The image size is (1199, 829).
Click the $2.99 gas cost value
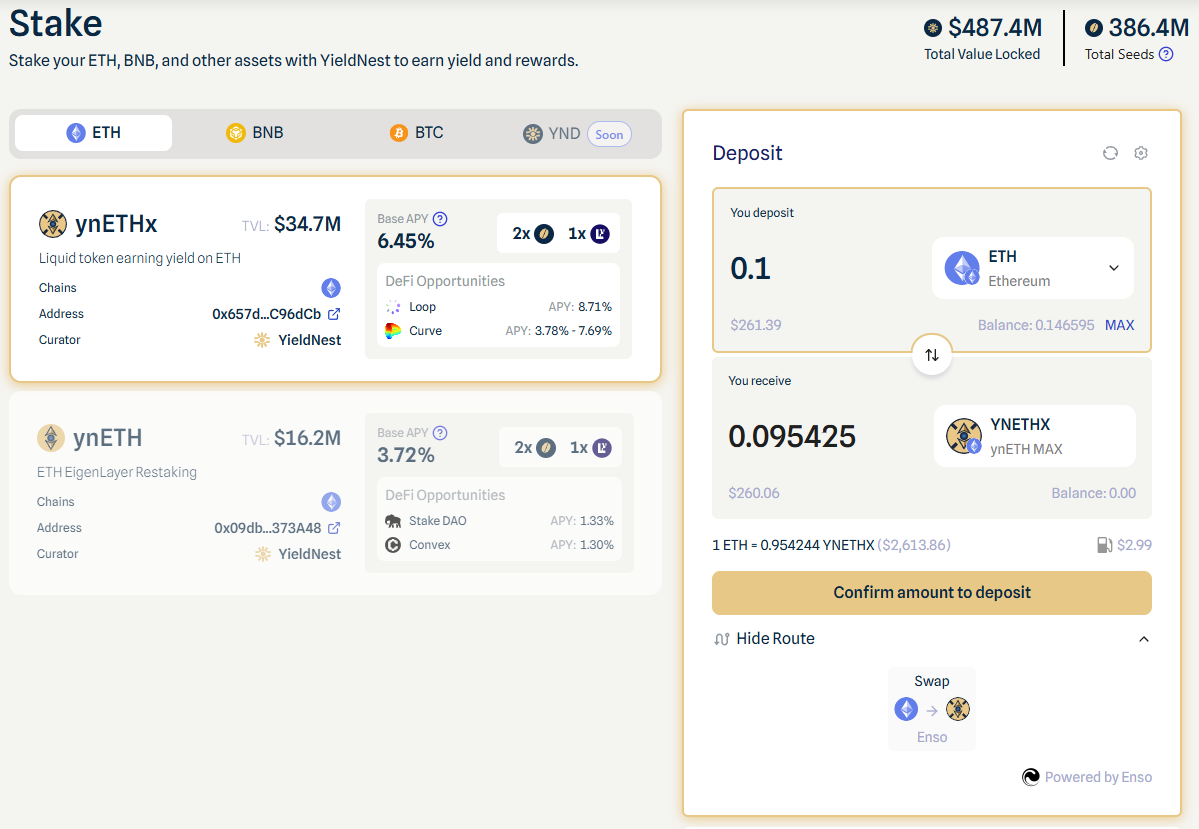(1134, 545)
